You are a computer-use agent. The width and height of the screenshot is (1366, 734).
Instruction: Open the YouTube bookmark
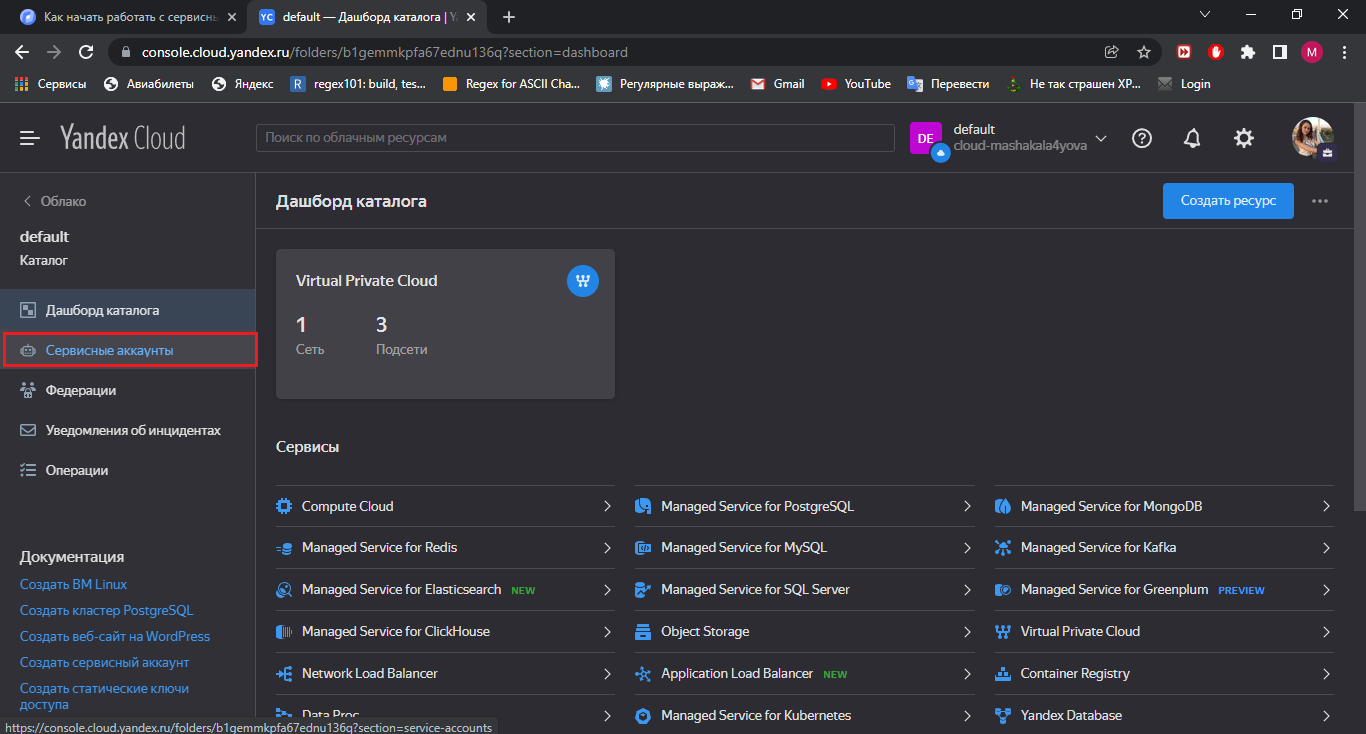[856, 84]
